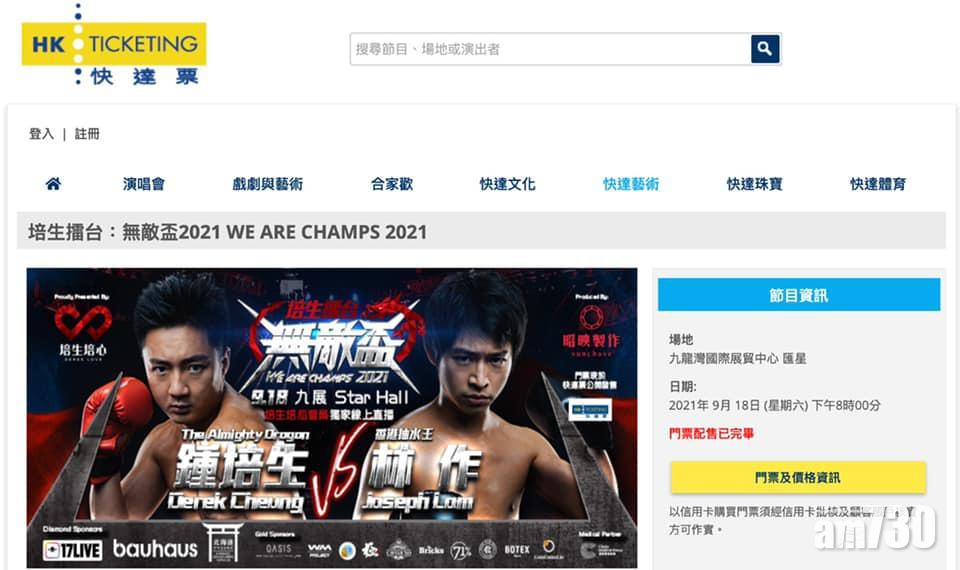
Task: Open the HK Ticketing logo
Action: click(114, 45)
